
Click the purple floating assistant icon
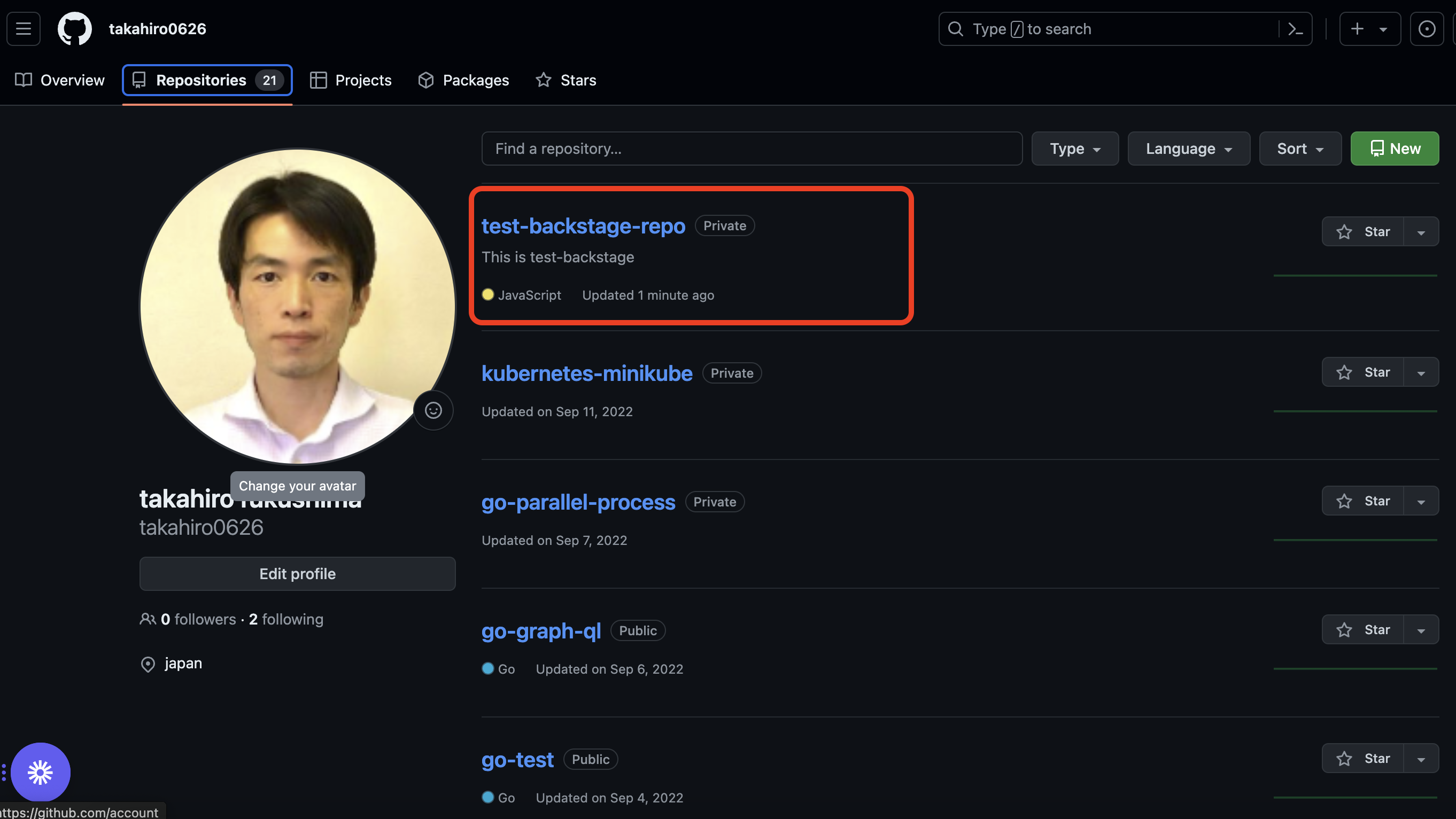(40, 771)
